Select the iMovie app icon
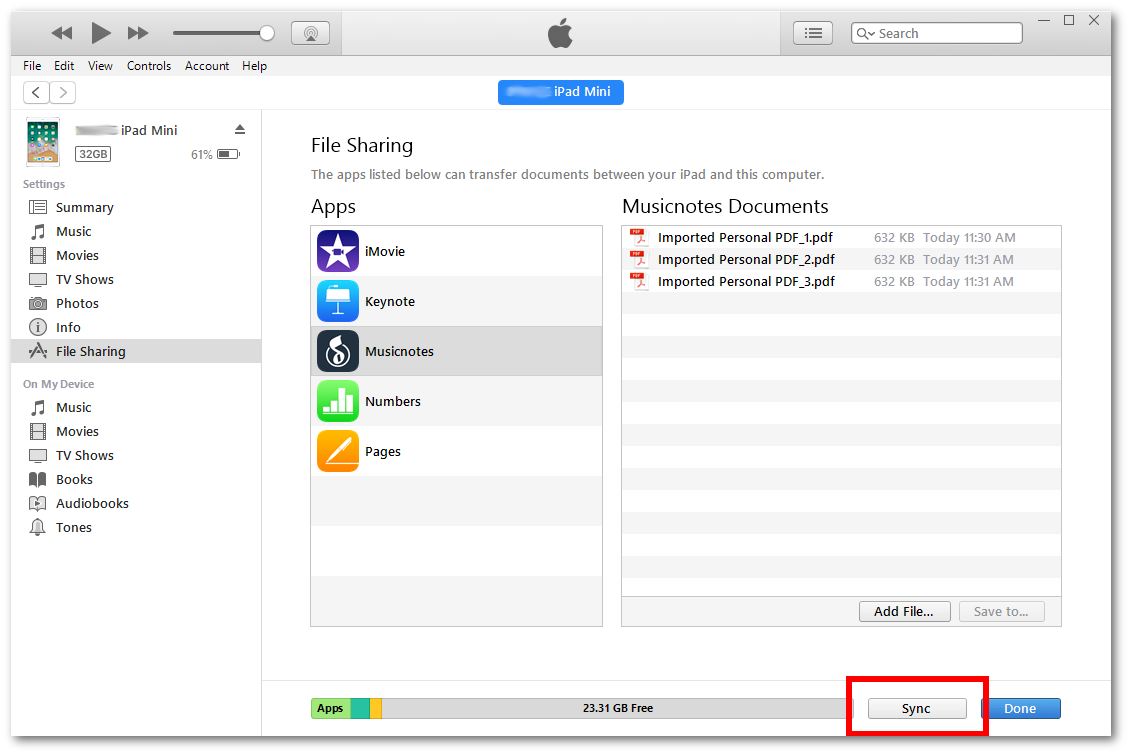Screen dimensions: 1130x755 [337, 251]
